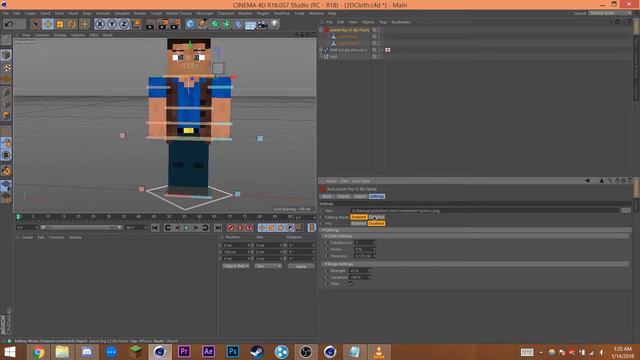The height and width of the screenshot is (360, 640).
Task: Click Render View clapperboard icon
Action: (150, 24)
